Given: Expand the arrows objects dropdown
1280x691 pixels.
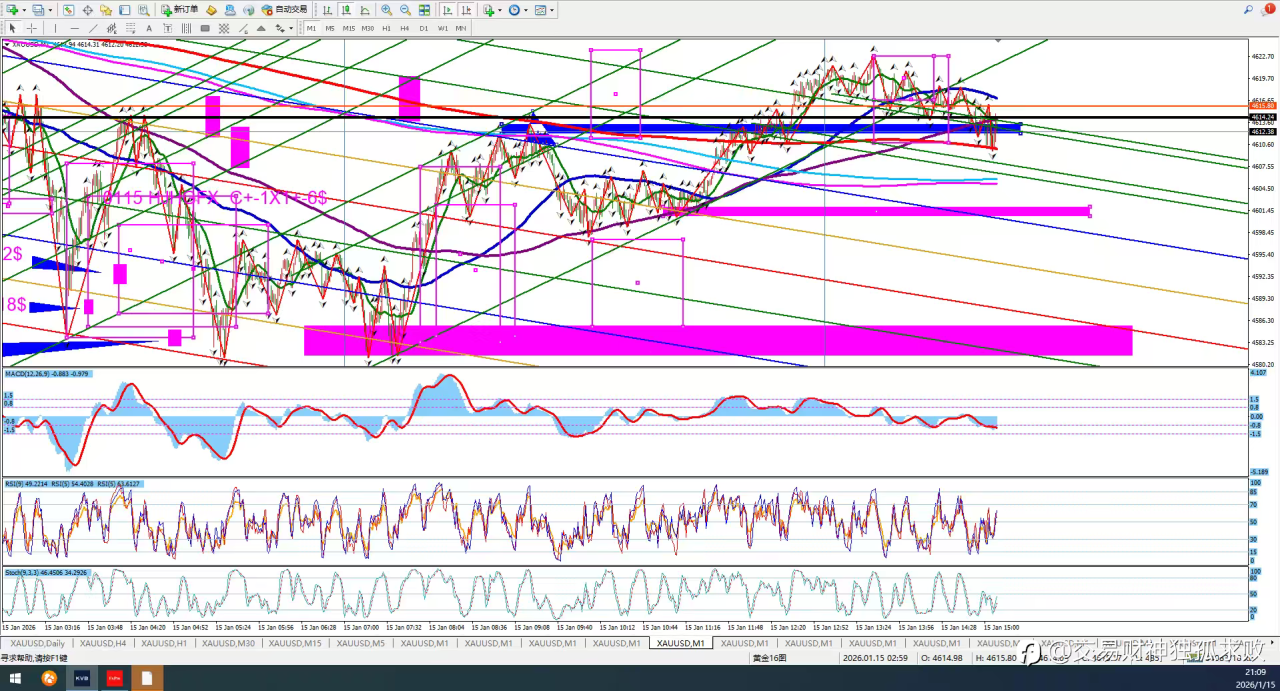Looking at the screenshot, I should click(291, 28).
